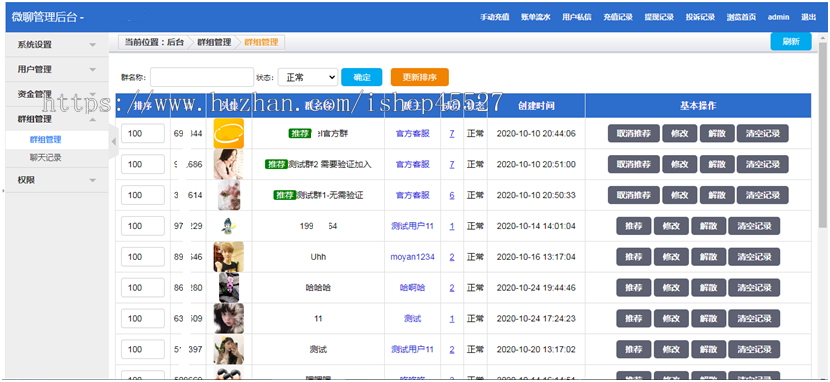Click 修改 for 测试群1-无需验证 row

click(680, 195)
